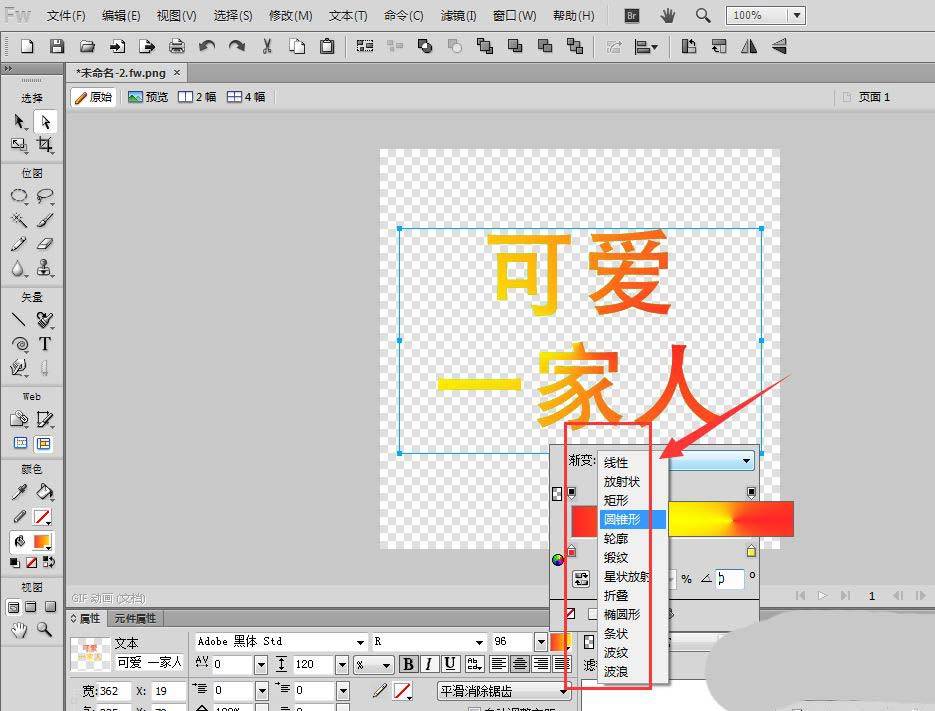Image resolution: width=935 pixels, height=711 pixels.
Task: Open the font size 96 dropdown
Action: (541, 642)
